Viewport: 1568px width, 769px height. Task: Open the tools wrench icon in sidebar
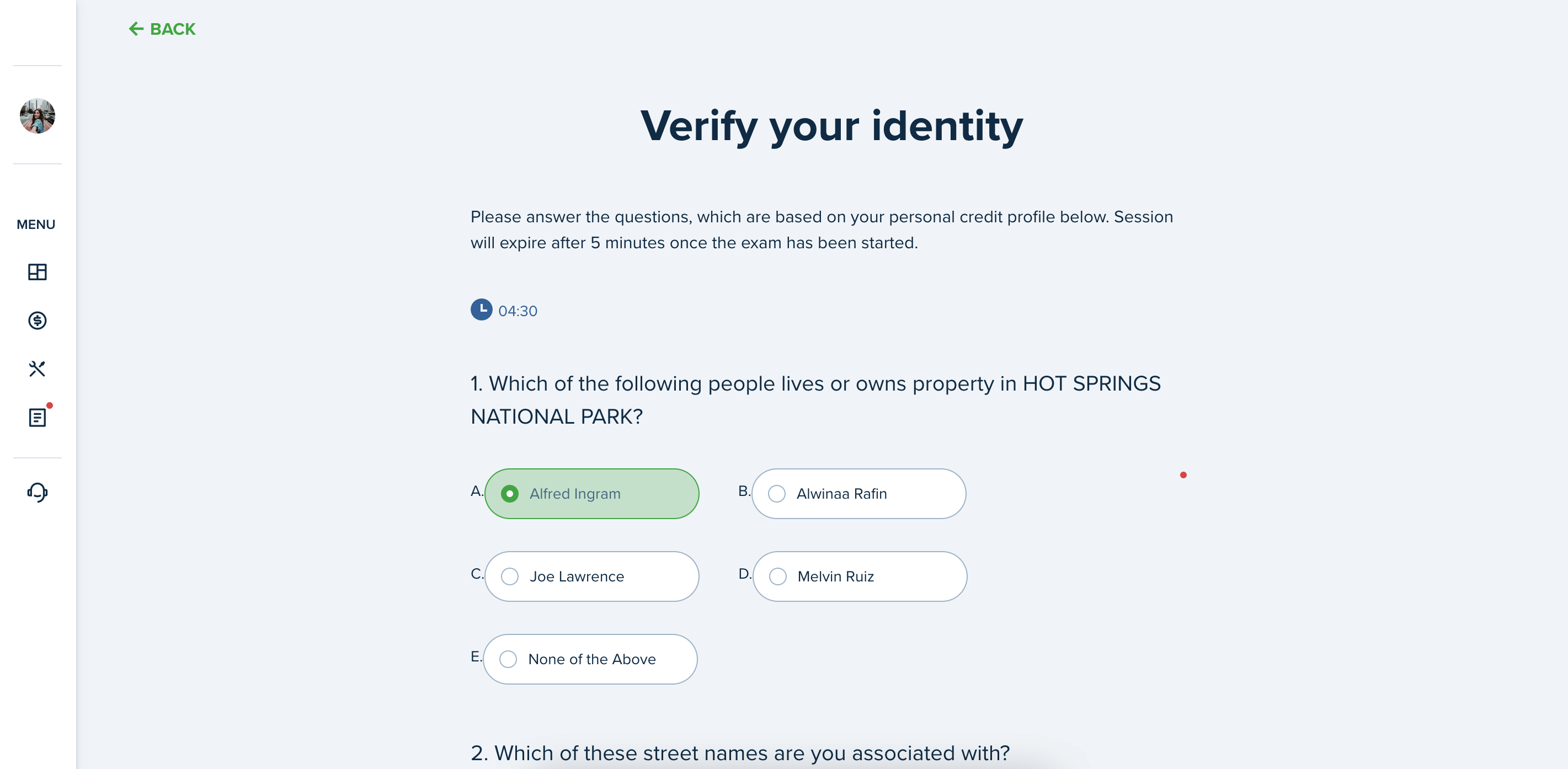tap(37, 369)
